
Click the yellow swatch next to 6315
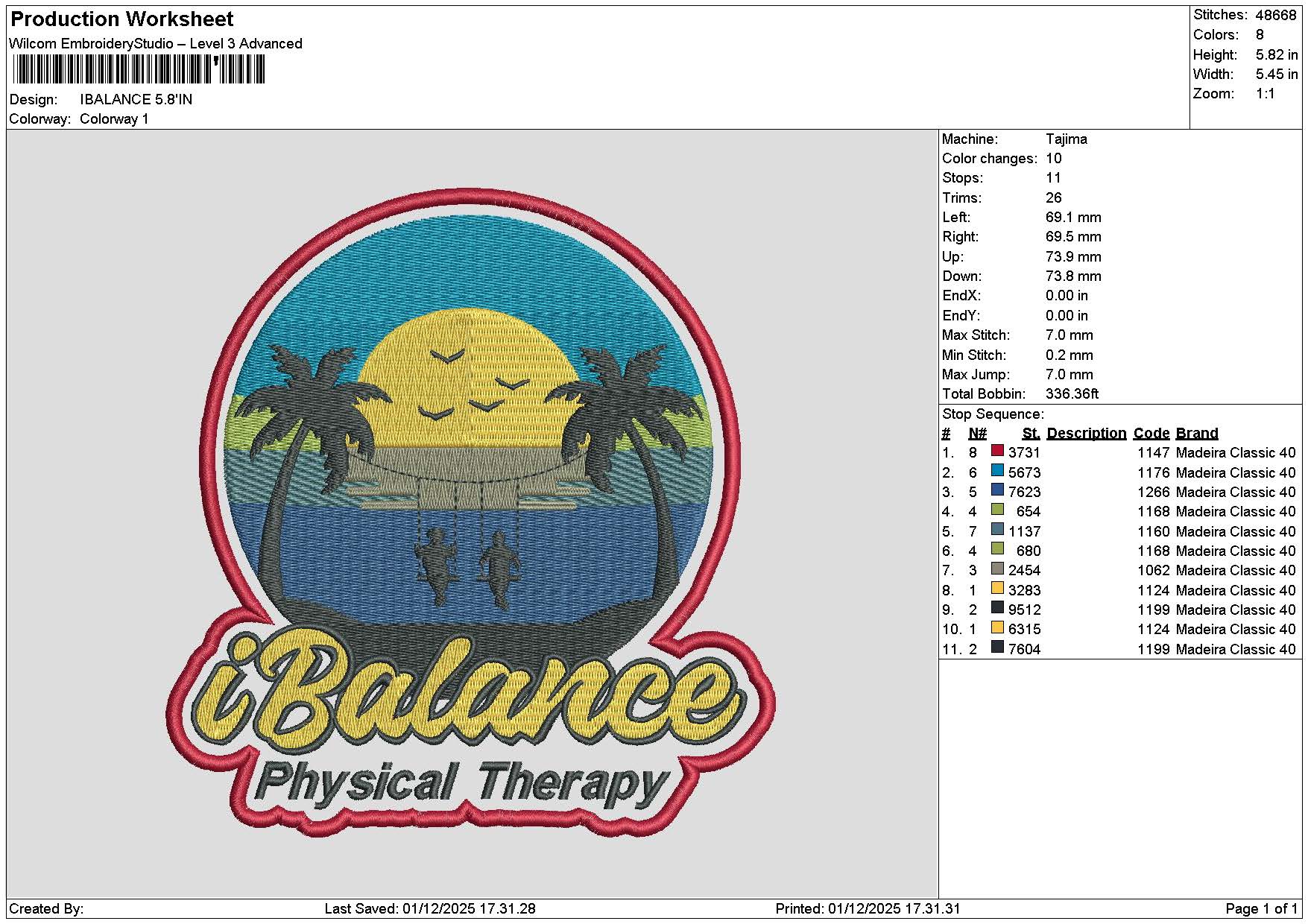click(997, 627)
